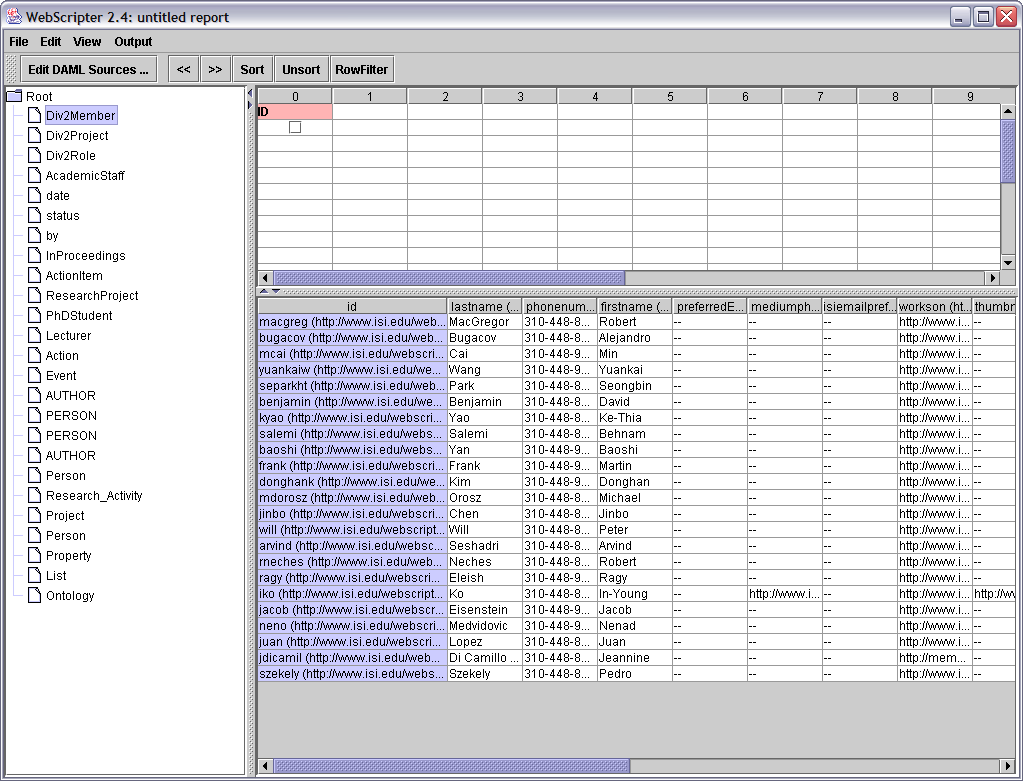The height and width of the screenshot is (781, 1023).
Task: Click the InProceedings document icon
Action: [34, 256]
